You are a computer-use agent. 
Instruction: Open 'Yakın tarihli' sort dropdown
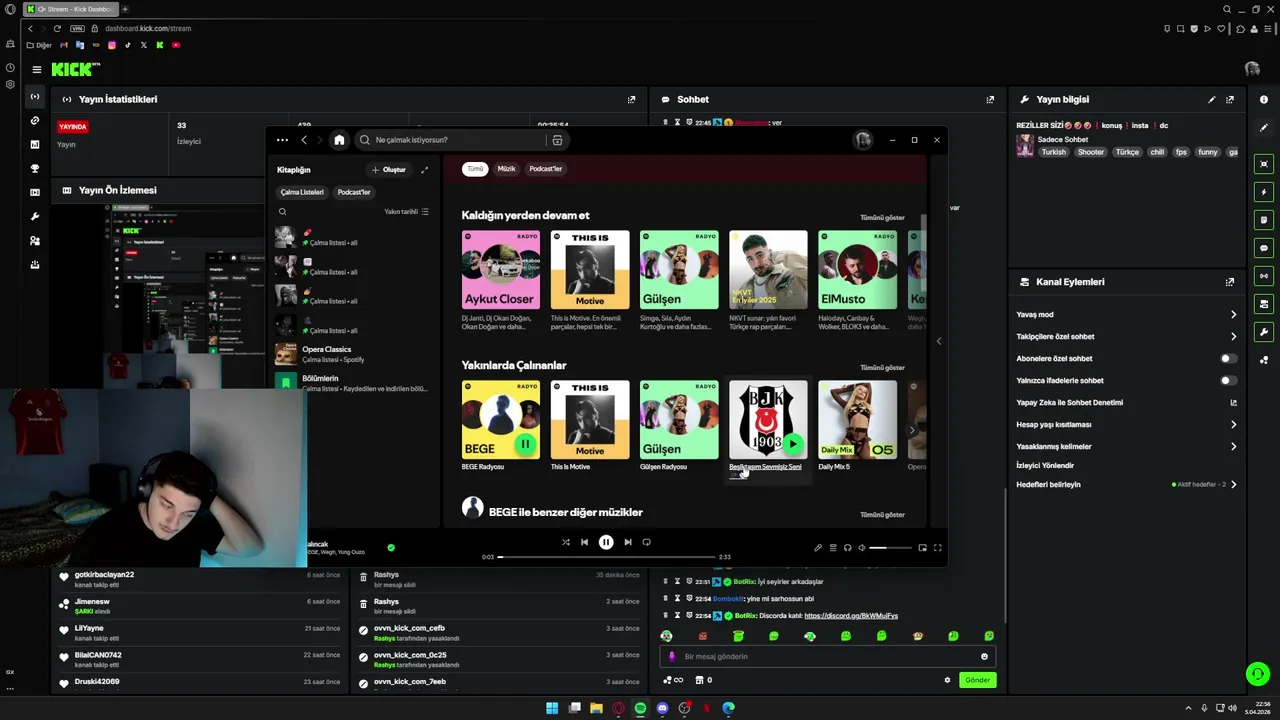(406, 212)
